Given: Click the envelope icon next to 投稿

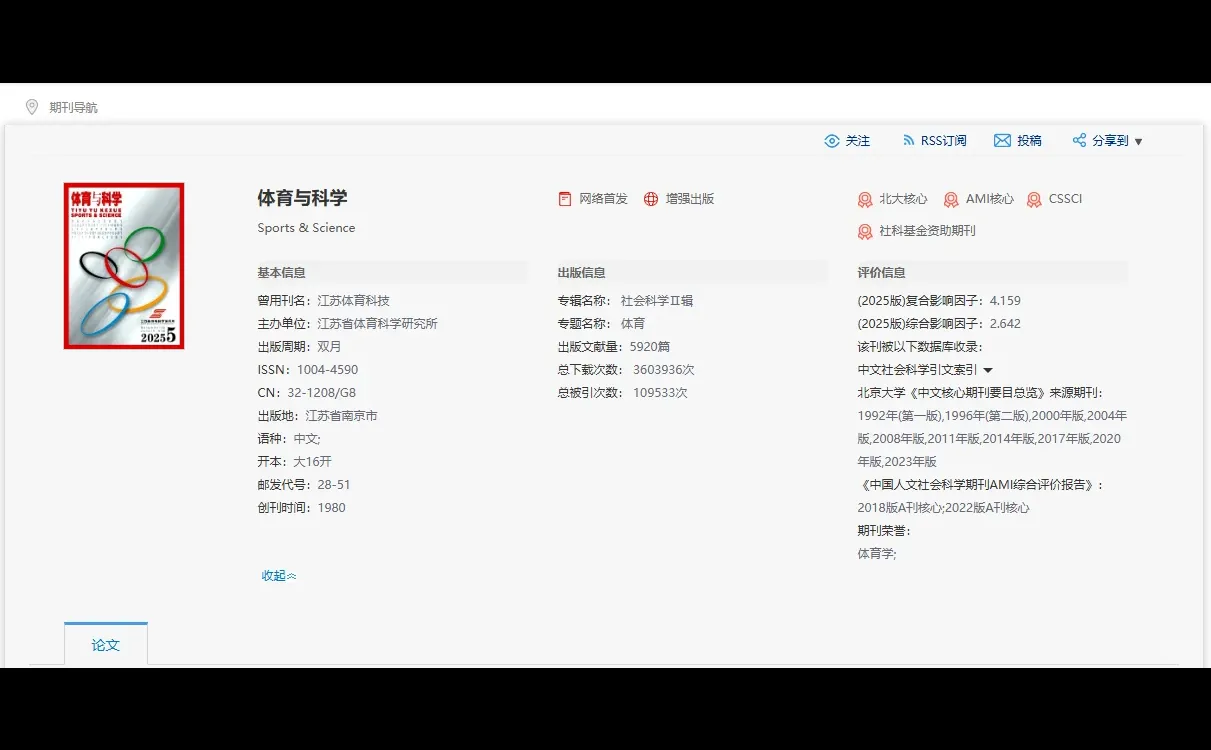Looking at the screenshot, I should (x=1002, y=140).
